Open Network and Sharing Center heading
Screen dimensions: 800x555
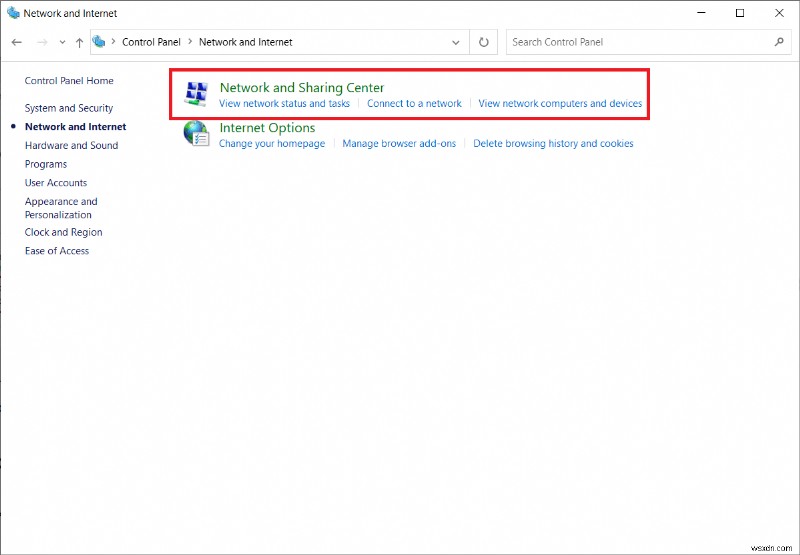302,88
